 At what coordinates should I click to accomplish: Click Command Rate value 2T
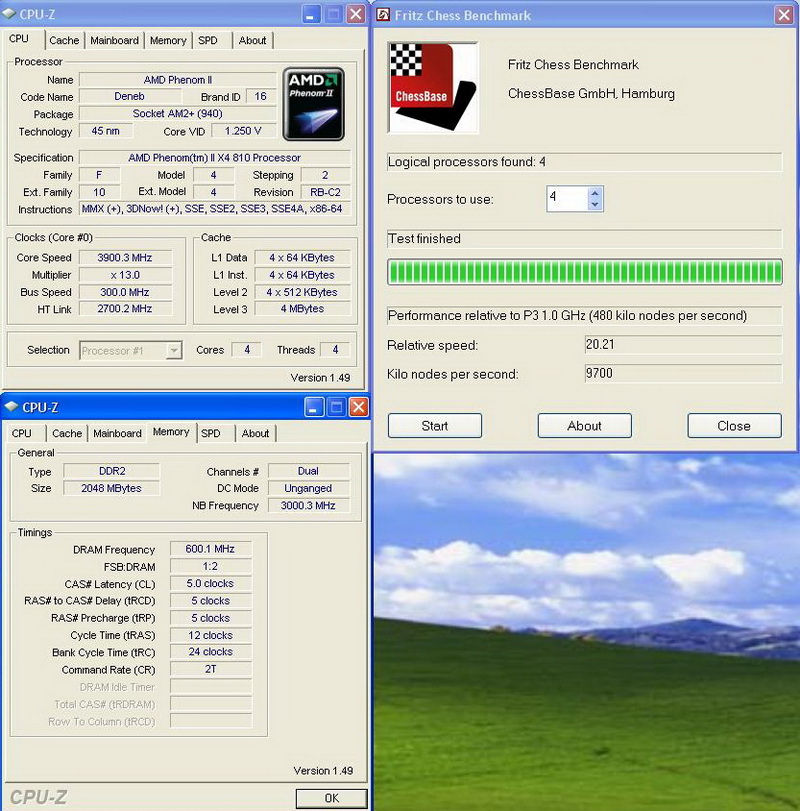[210, 669]
